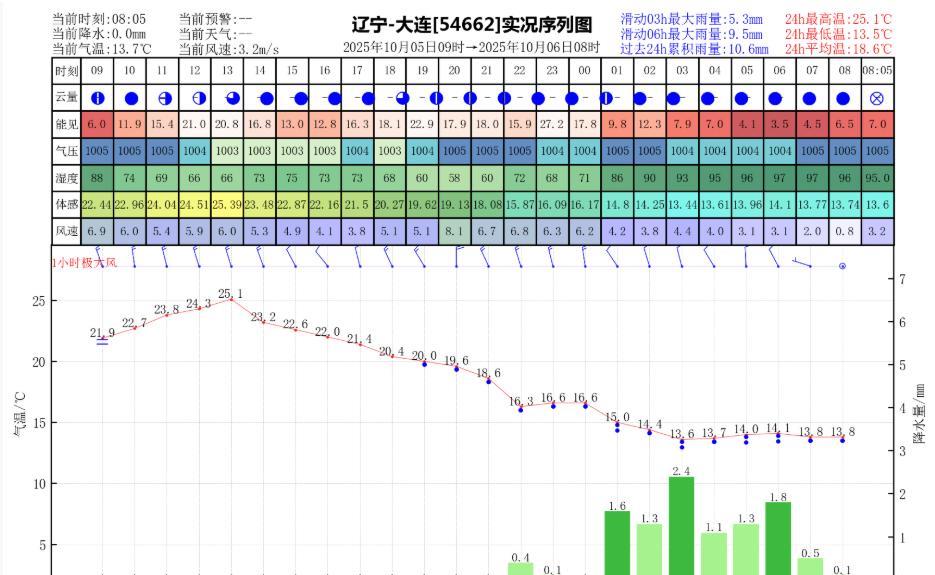Click the 1.6 mm precipitation bar
Image resolution: width=935 pixels, height=575 pixels.
pyautogui.click(x=617, y=543)
